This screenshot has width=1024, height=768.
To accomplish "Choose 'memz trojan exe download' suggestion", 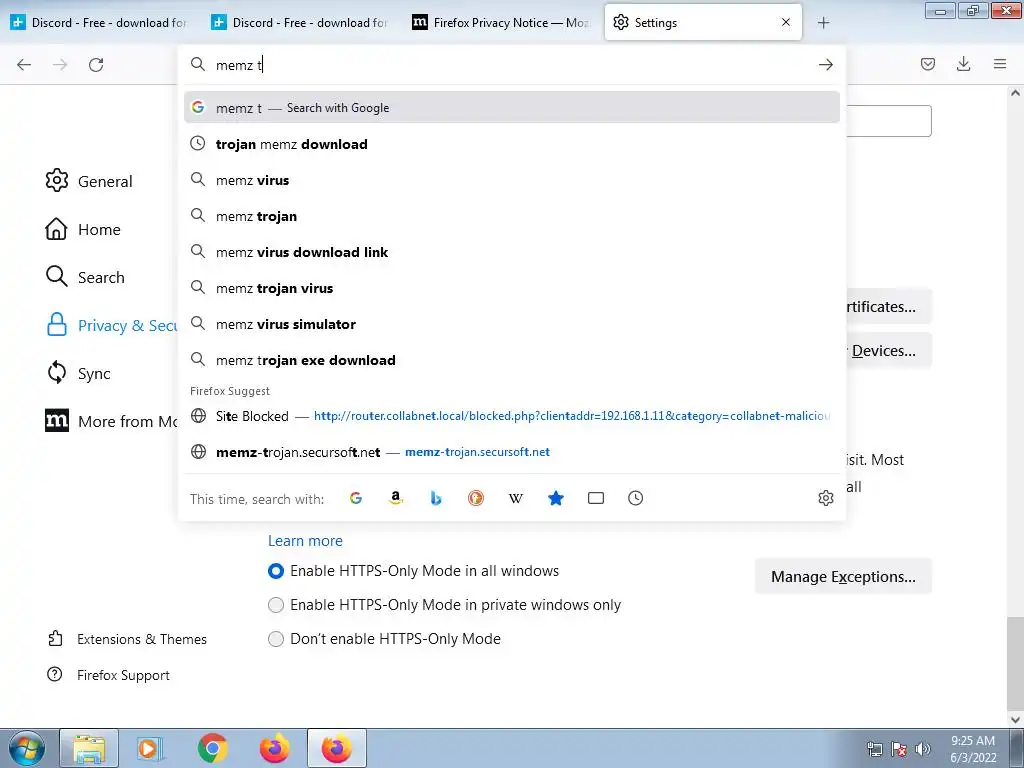I will click(511, 360).
